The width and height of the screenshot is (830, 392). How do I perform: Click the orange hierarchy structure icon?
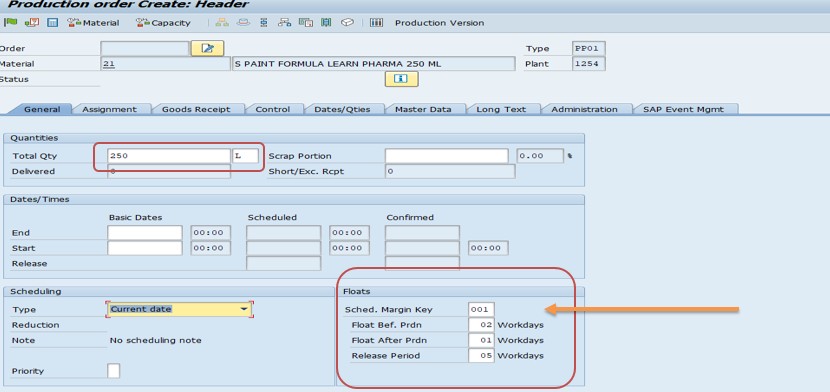222,23
